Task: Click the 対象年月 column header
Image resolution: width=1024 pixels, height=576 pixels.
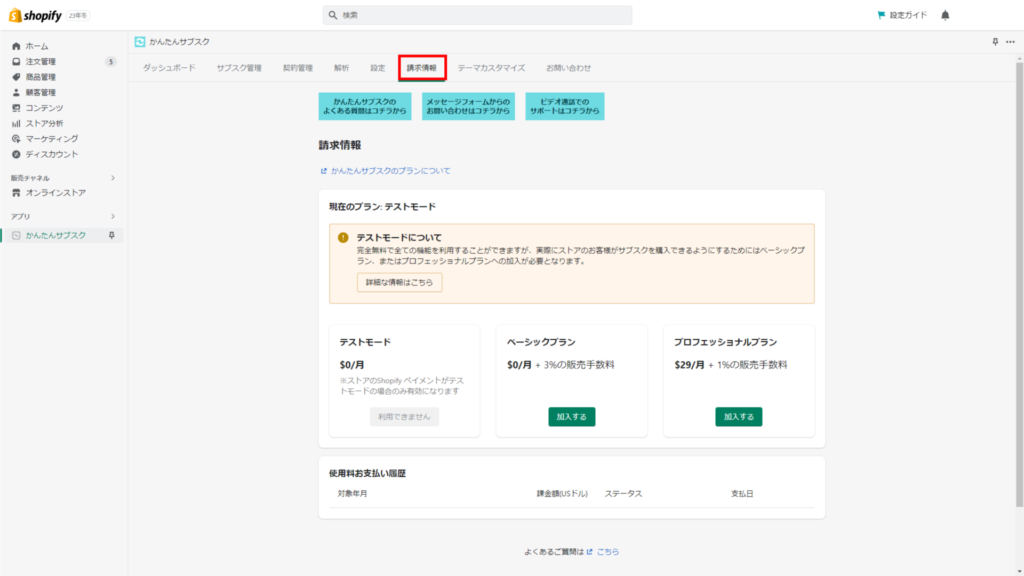Action: tap(352, 494)
